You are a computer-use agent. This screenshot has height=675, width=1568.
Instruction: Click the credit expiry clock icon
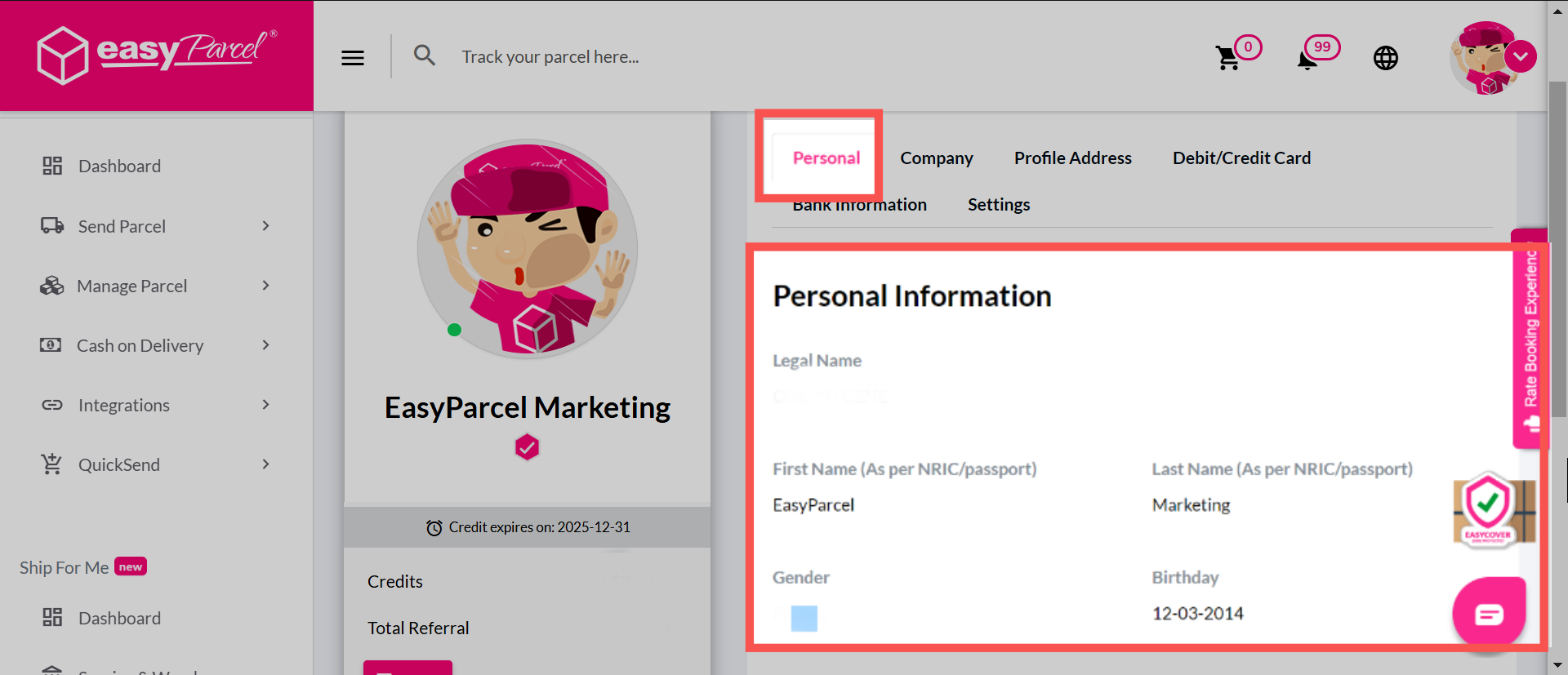434,527
